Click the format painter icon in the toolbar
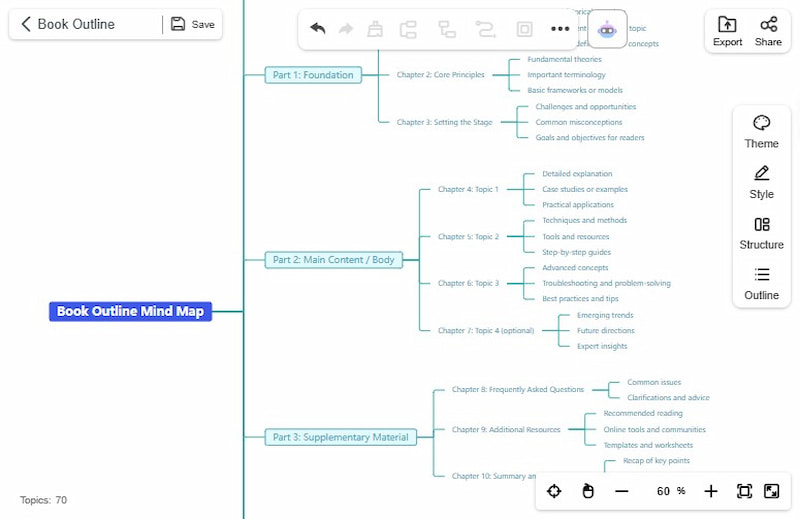Viewport: 800px width, 519px height. point(375,29)
